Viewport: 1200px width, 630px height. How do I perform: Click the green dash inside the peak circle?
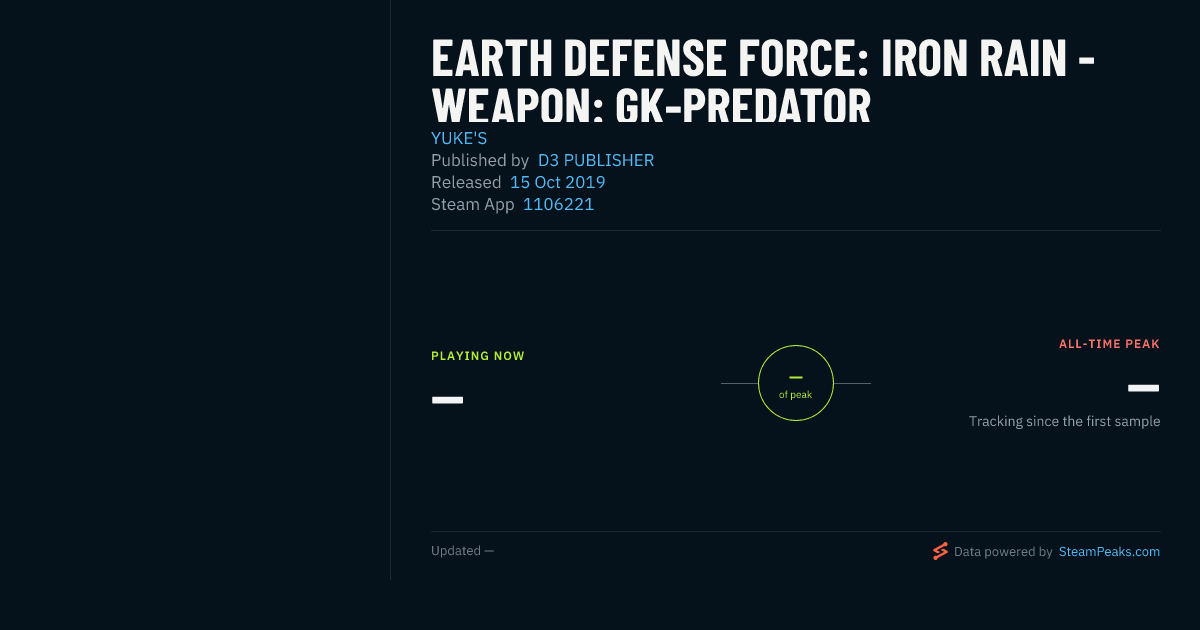click(x=796, y=377)
